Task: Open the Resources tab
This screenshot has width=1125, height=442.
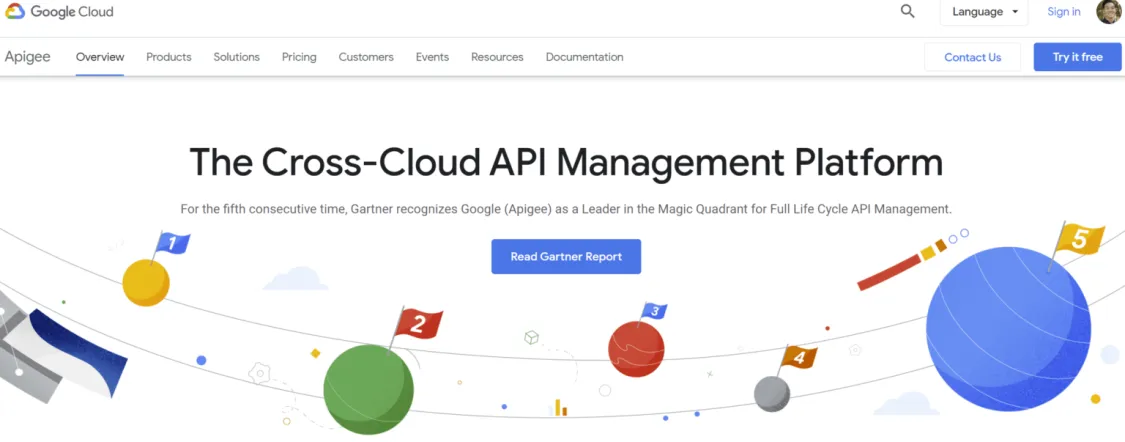Action: coord(497,57)
